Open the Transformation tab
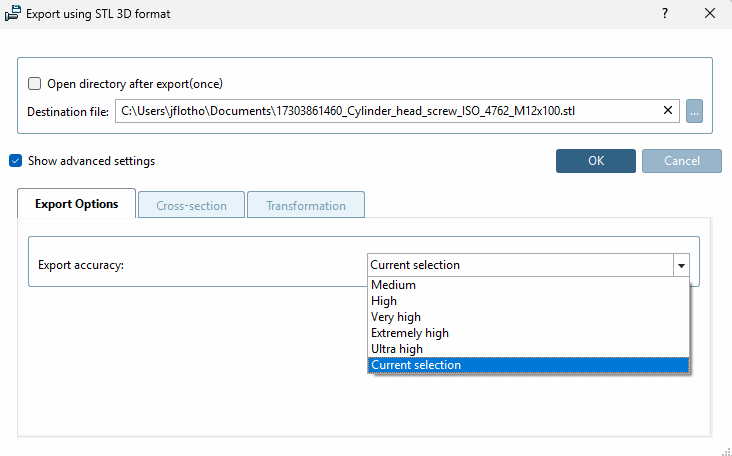 (x=305, y=205)
